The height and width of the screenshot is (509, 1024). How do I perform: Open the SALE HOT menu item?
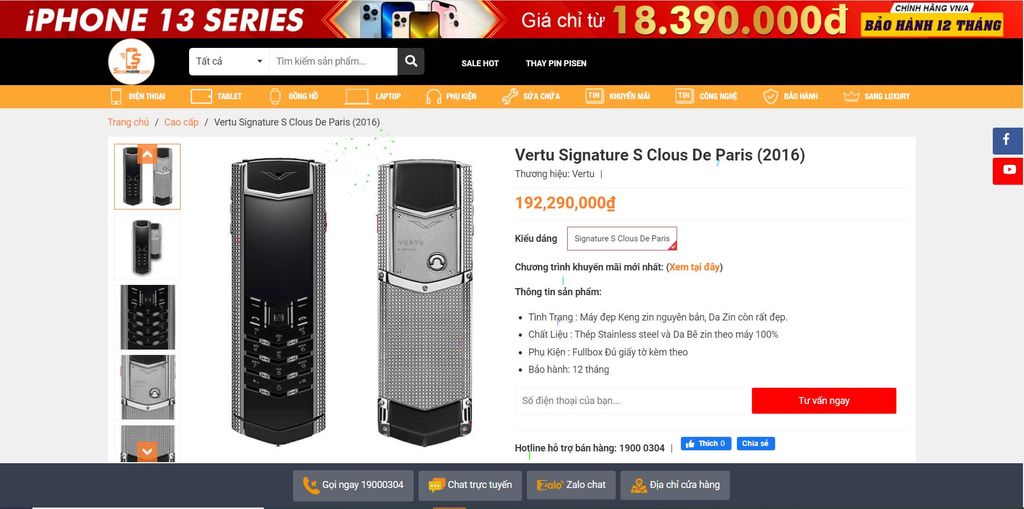click(480, 63)
